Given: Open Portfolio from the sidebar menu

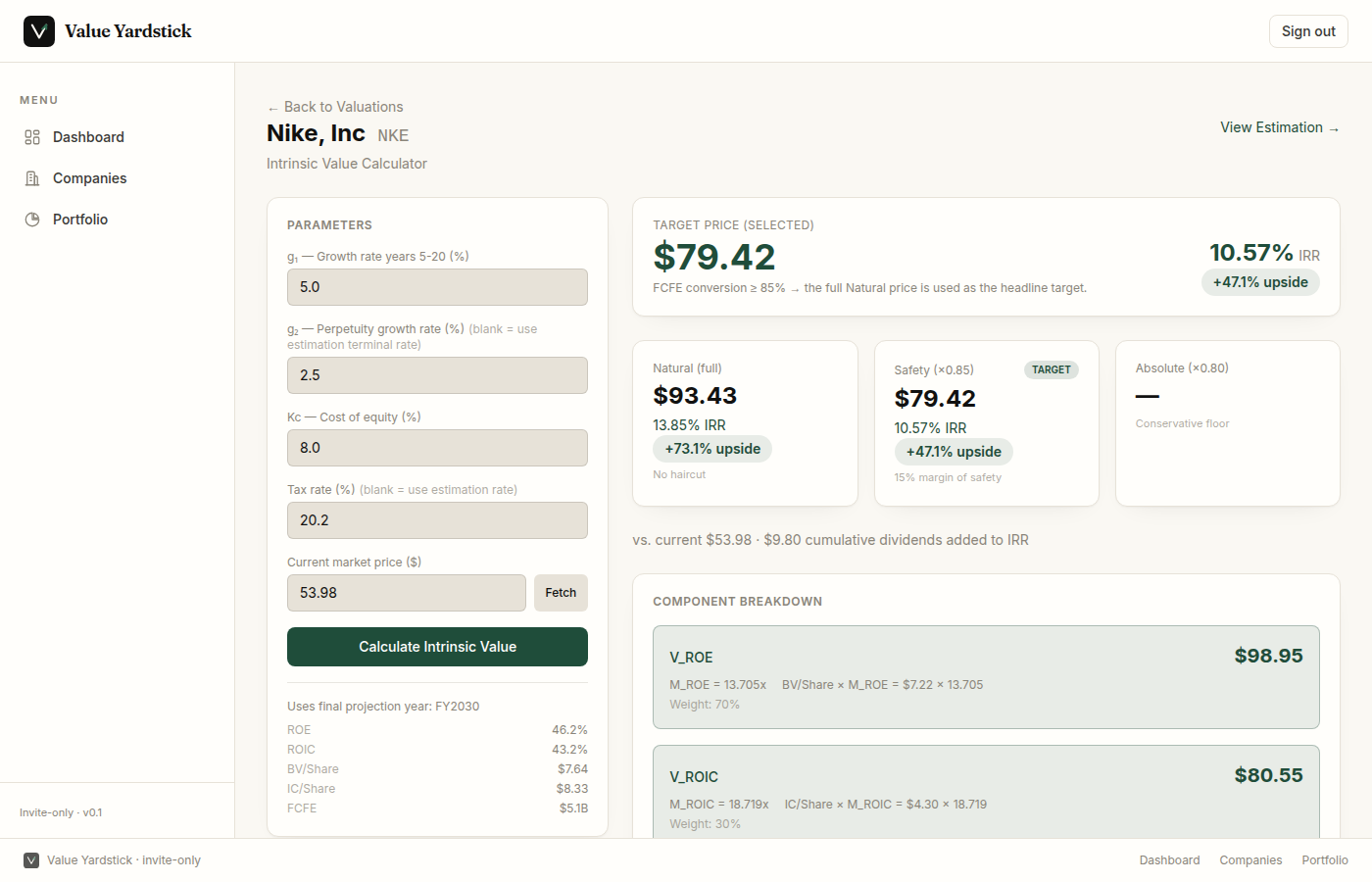Looking at the screenshot, I should (117, 220).
